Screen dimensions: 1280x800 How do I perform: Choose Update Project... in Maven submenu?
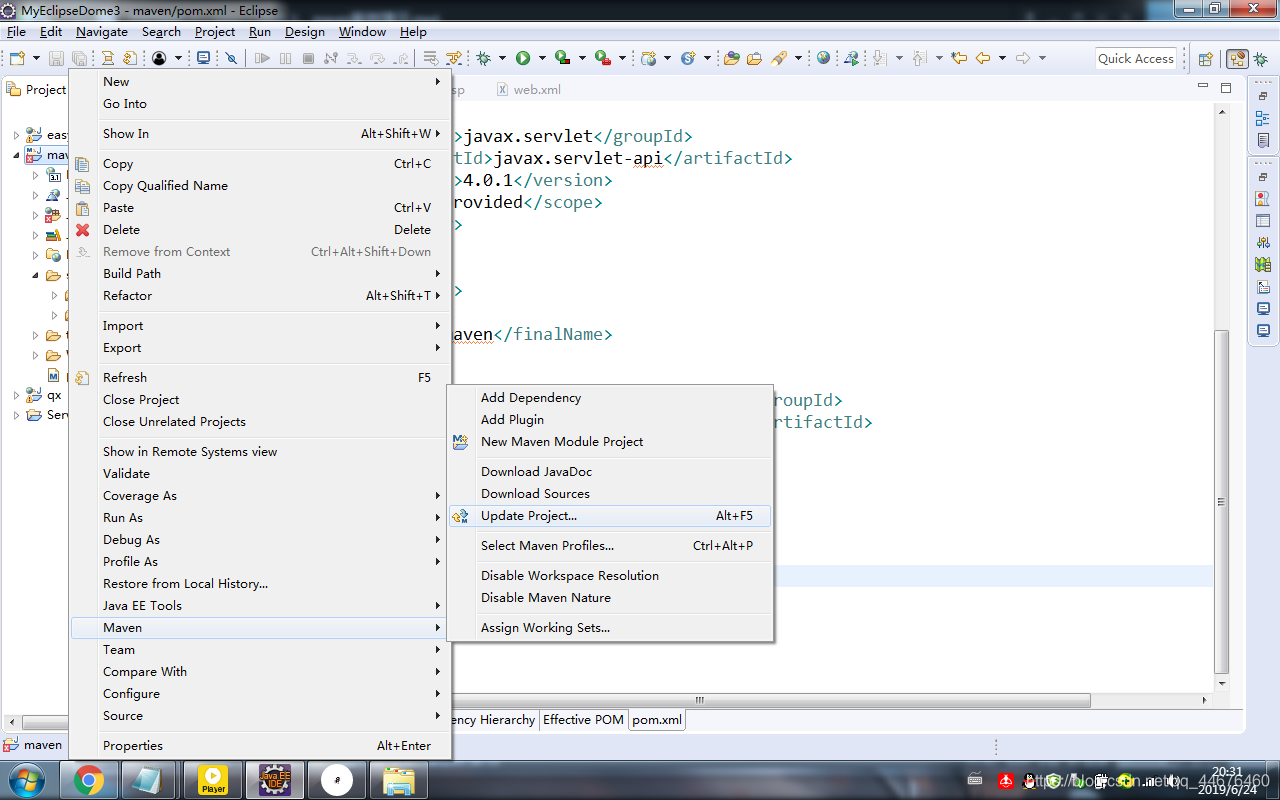point(609,516)
